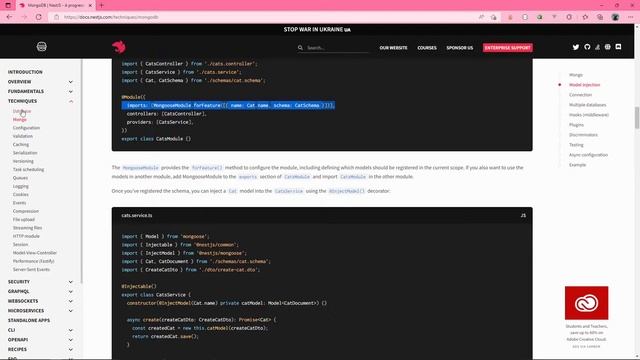Jump to Async configuration in page outline

tap(588, 155)
